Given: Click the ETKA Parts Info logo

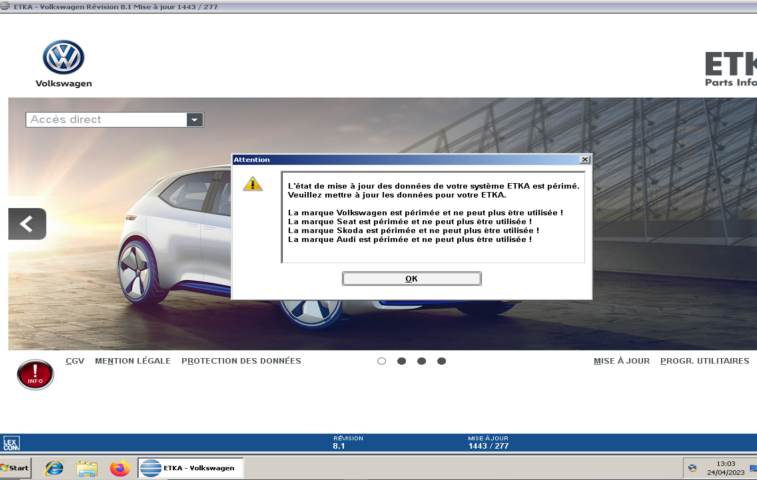Looking at the screenshot, I should [x=730, y=69].
